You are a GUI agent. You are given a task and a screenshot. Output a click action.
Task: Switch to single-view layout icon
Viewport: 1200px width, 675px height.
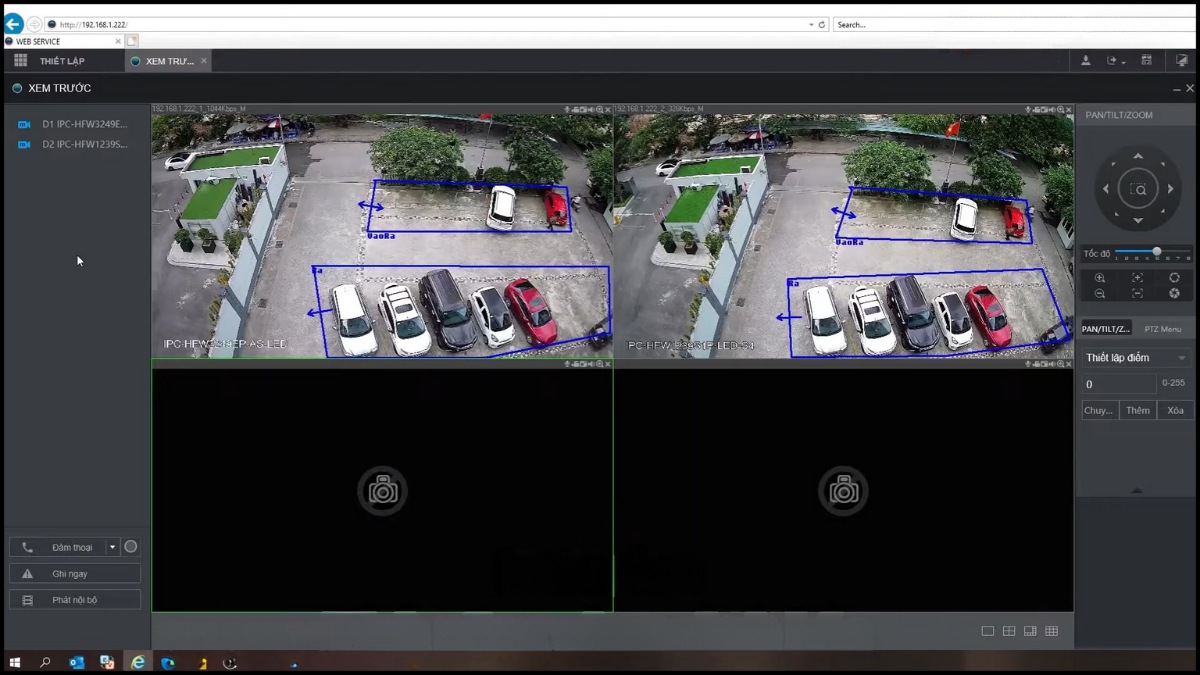[x=988, y=631]
